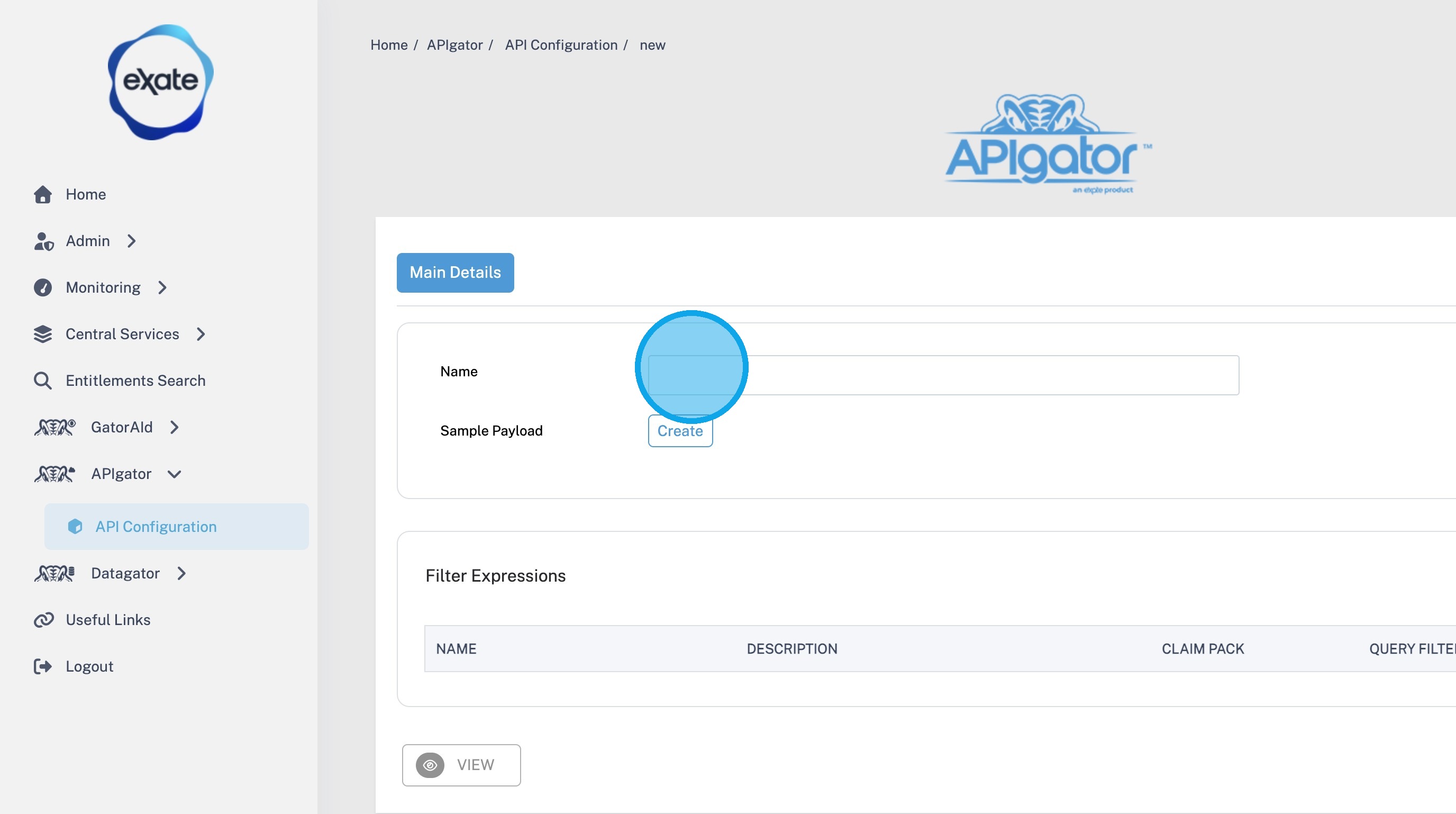The image size is (1456, 814).
Task: Focus the Name input field
Action: pos(943,375)
